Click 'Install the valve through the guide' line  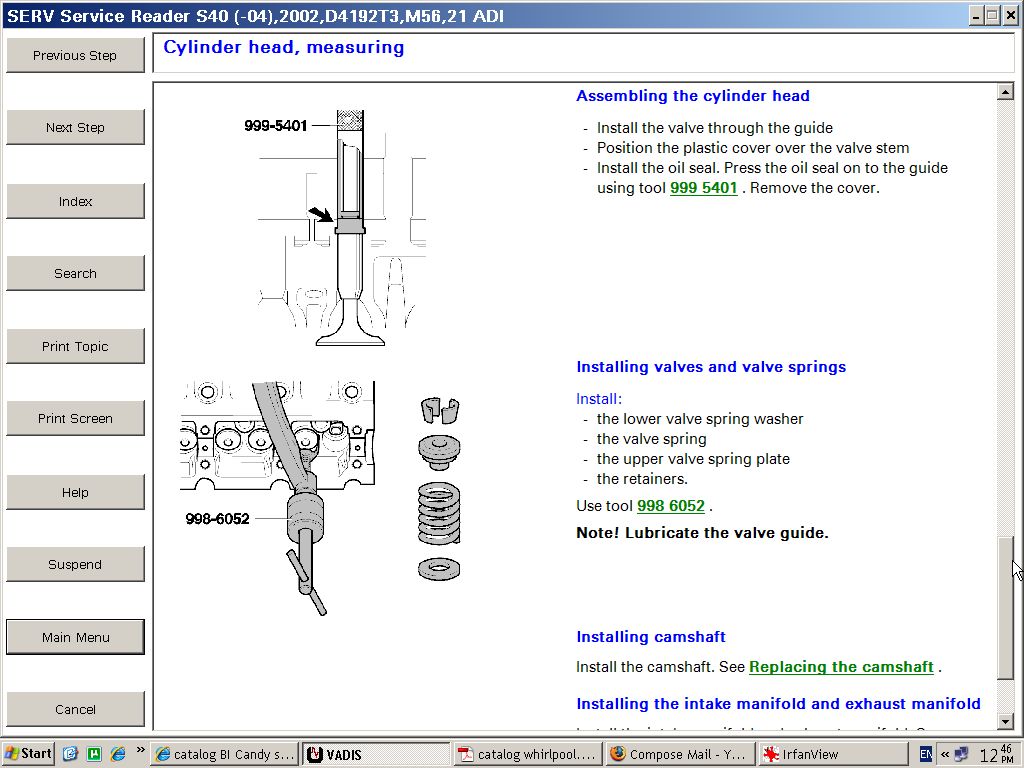point(715,128)
